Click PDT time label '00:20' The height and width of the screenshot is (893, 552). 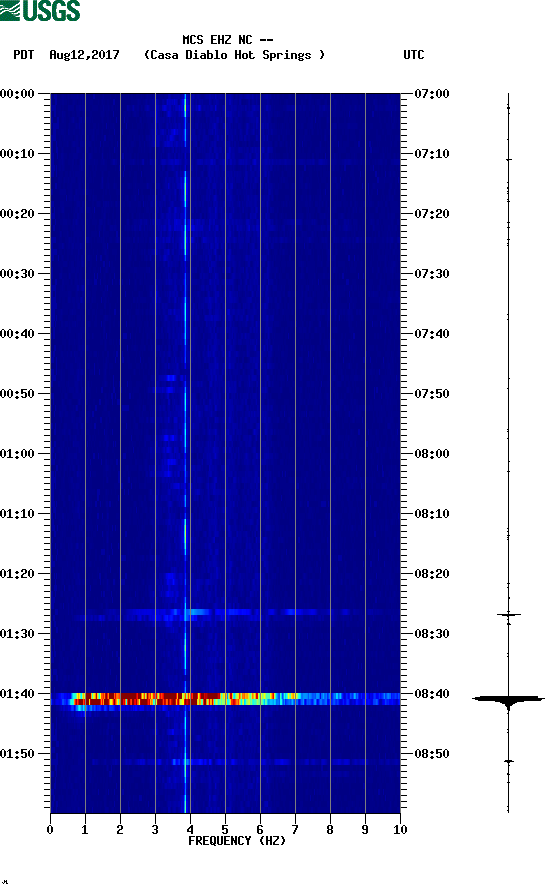tap(17, 214)
